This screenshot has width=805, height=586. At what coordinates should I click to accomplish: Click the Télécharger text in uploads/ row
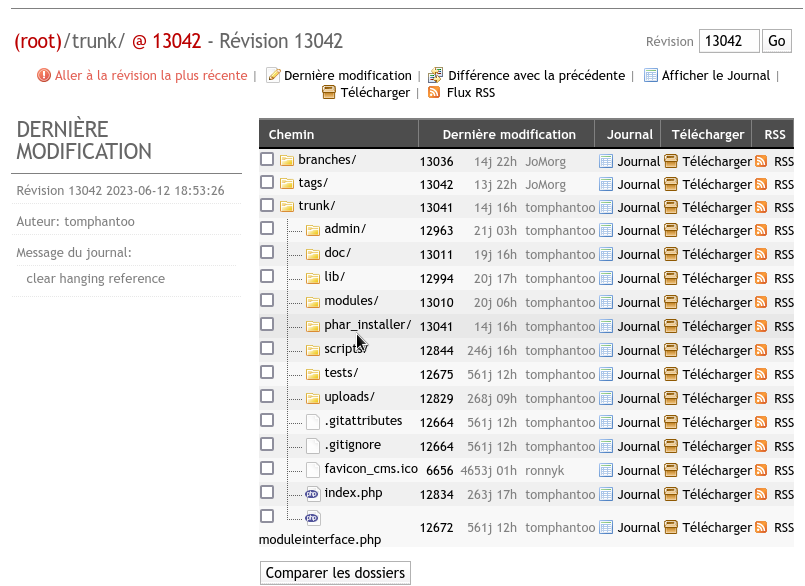(x=717, y=399)
